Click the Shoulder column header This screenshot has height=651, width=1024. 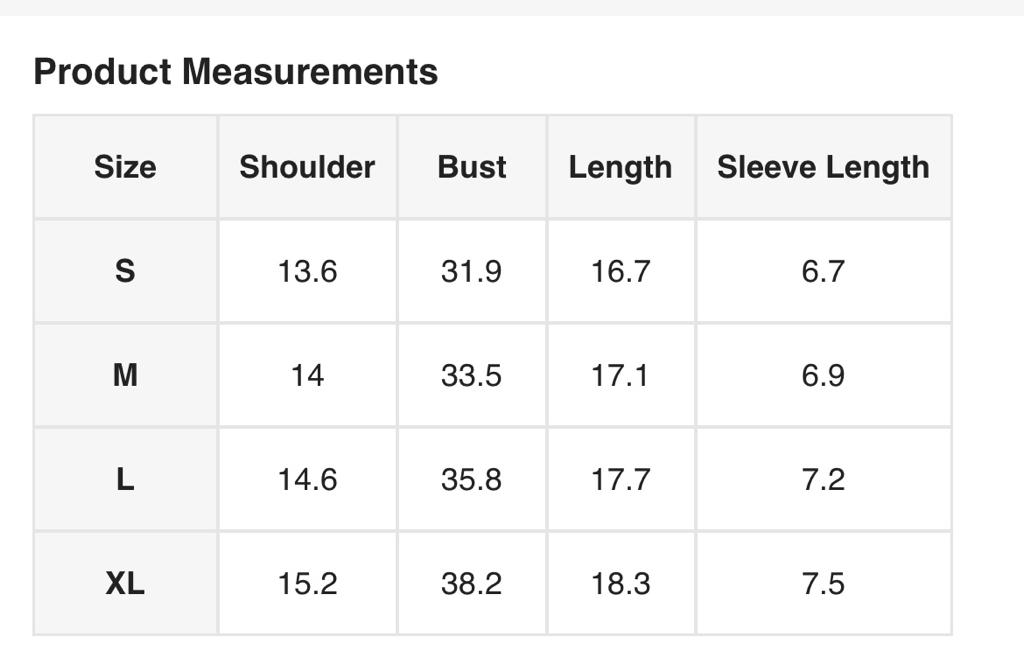[x=307, y=167]
